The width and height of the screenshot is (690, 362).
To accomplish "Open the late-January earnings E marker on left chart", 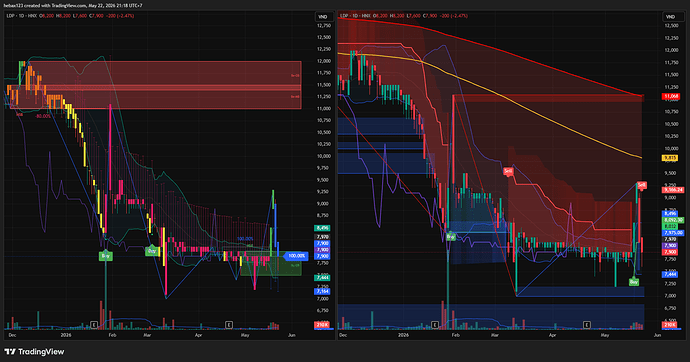I will coord(94,325).
